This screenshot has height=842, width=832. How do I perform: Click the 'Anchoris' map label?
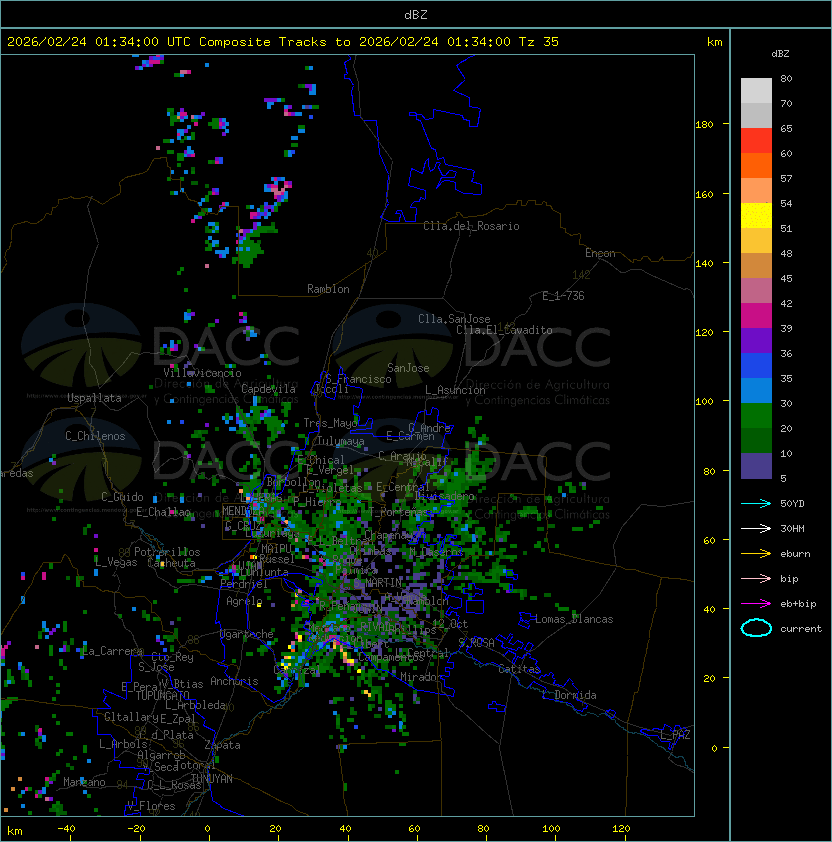pos(234,681)
